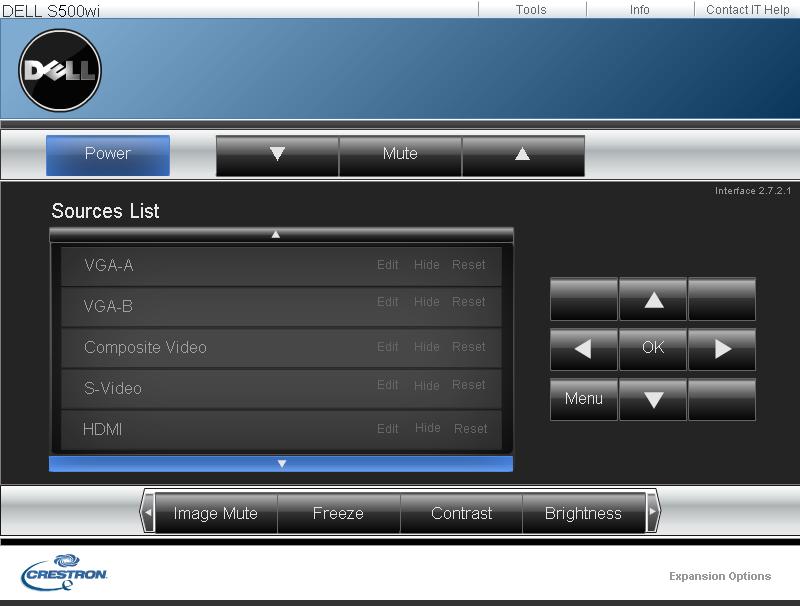Screen dimensions: 800x606
Task: Hide the S-Video source
Action: (x=427, y=386)
